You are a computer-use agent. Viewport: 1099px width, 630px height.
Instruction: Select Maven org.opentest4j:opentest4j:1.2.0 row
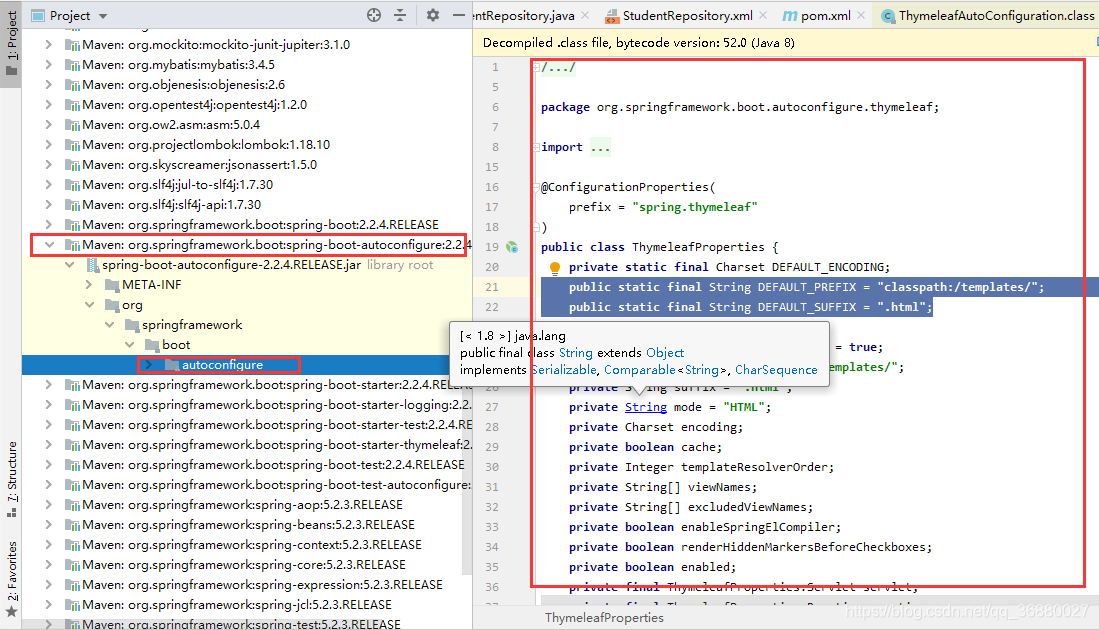point(247,104)
